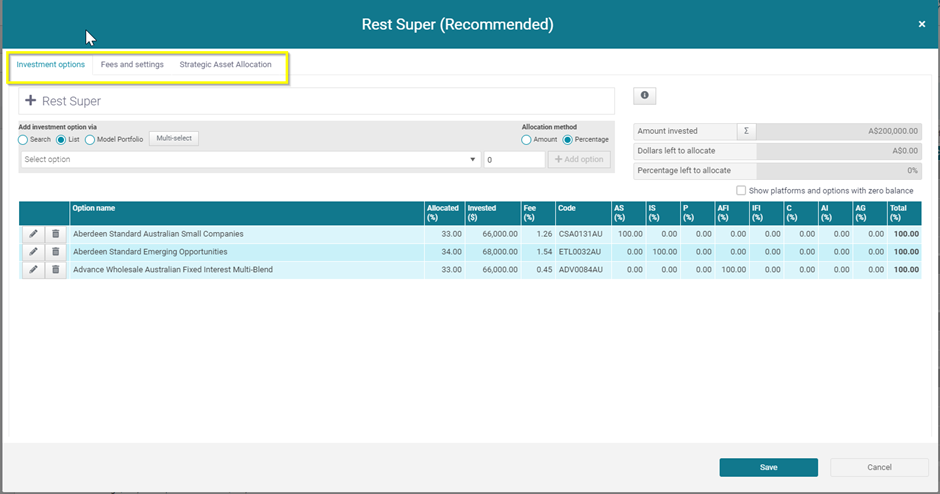
Task: Close the Rest Super dialog
Action: (921, 24)
